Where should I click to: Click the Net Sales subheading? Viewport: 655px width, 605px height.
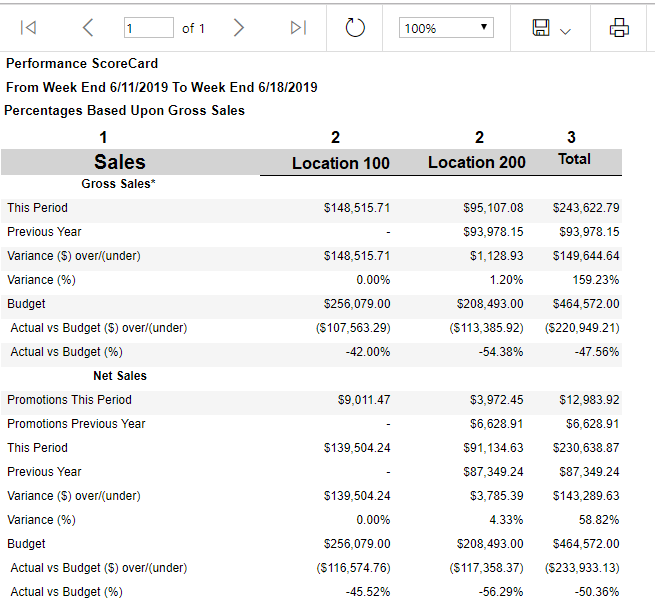[120, 376]
